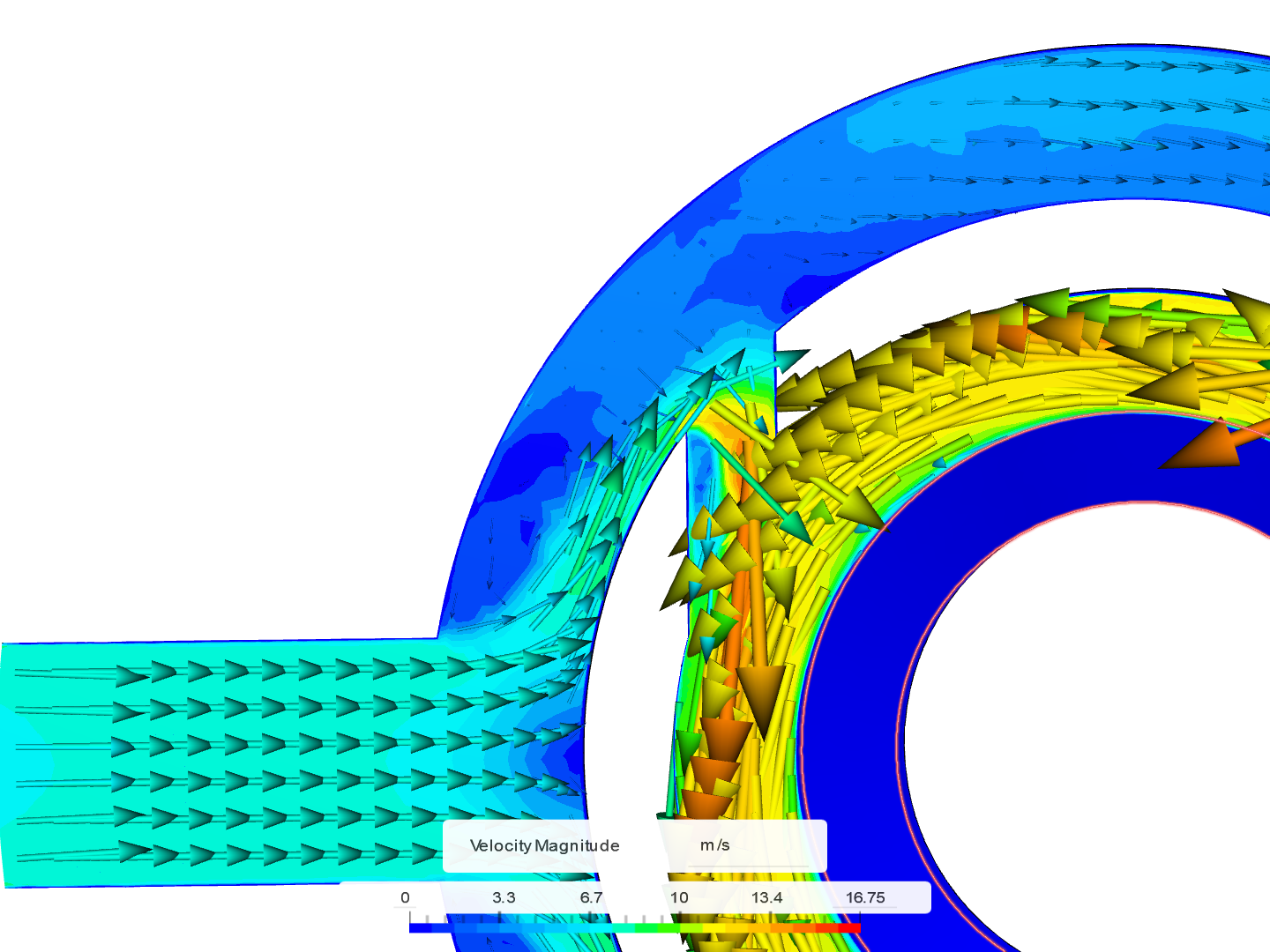This screenshot has width=1270, height=952.
Task: Select the m/s unit label
Action: (x=715, y=845)
